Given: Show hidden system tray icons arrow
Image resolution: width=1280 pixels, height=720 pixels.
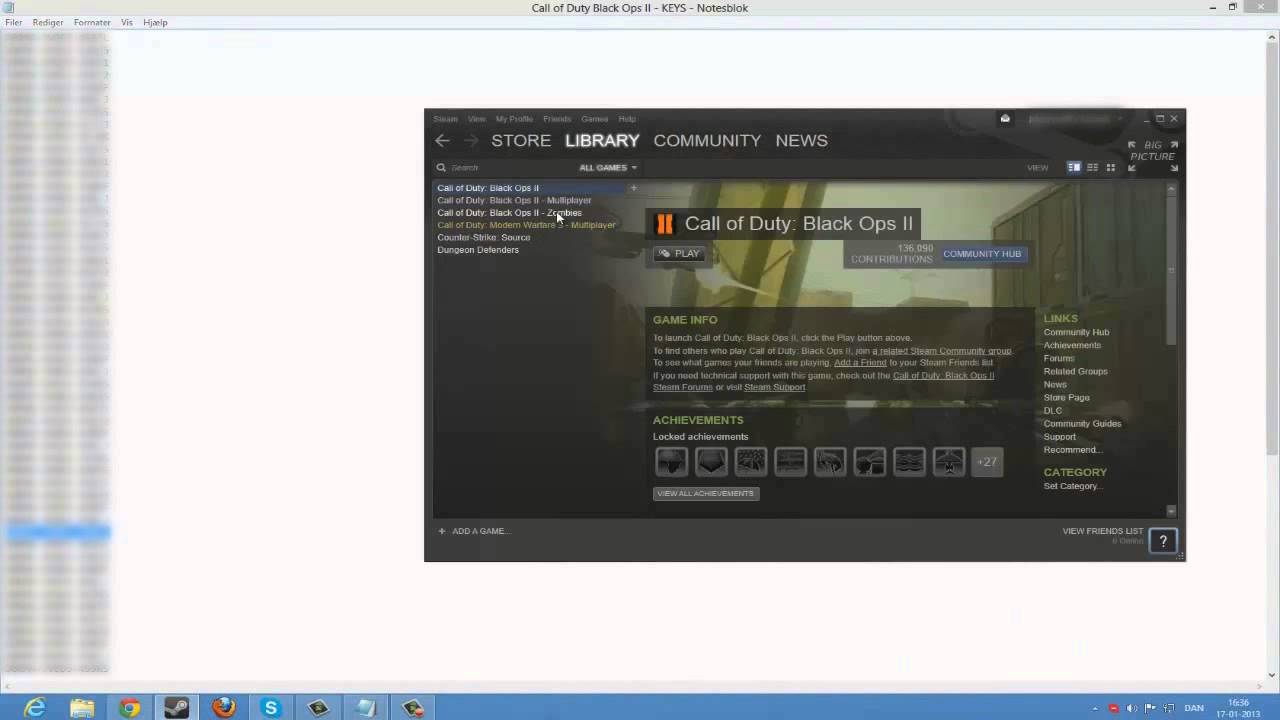Looking at the screenshot, I should tap(1095, 708).
